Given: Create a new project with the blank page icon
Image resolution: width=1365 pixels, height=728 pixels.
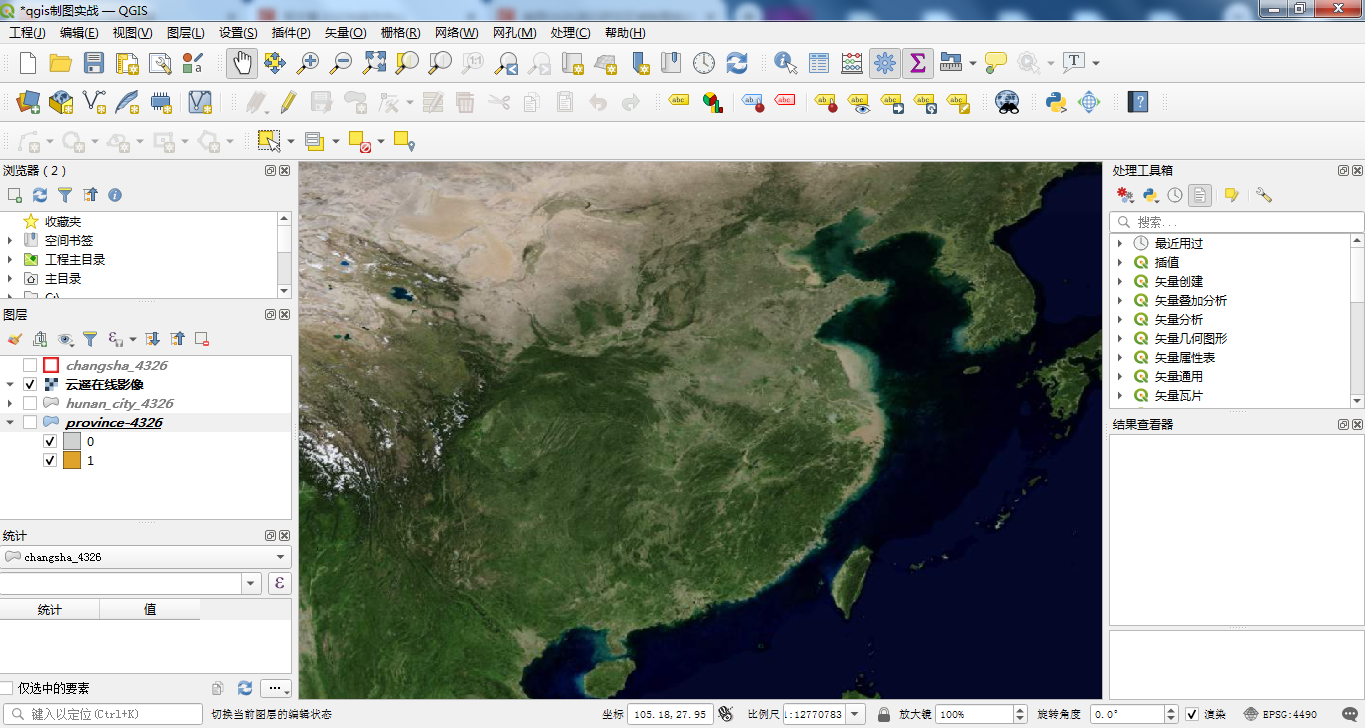Looking at the screenshot, I should click(28, 63).
